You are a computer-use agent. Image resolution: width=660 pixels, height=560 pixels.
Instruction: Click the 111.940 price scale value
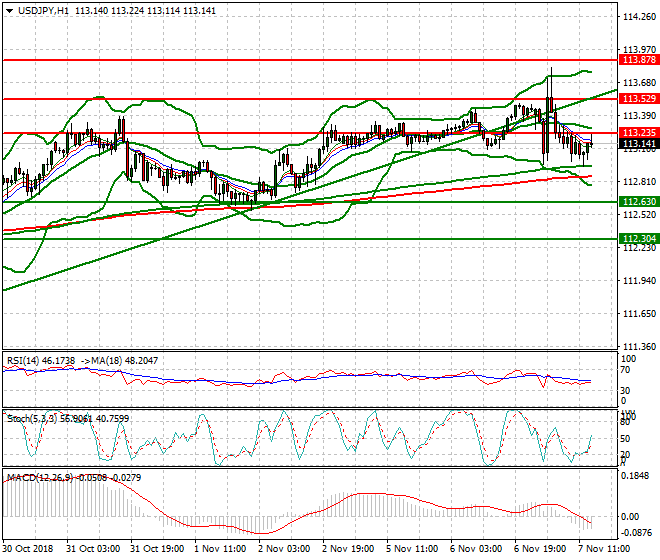639,280
